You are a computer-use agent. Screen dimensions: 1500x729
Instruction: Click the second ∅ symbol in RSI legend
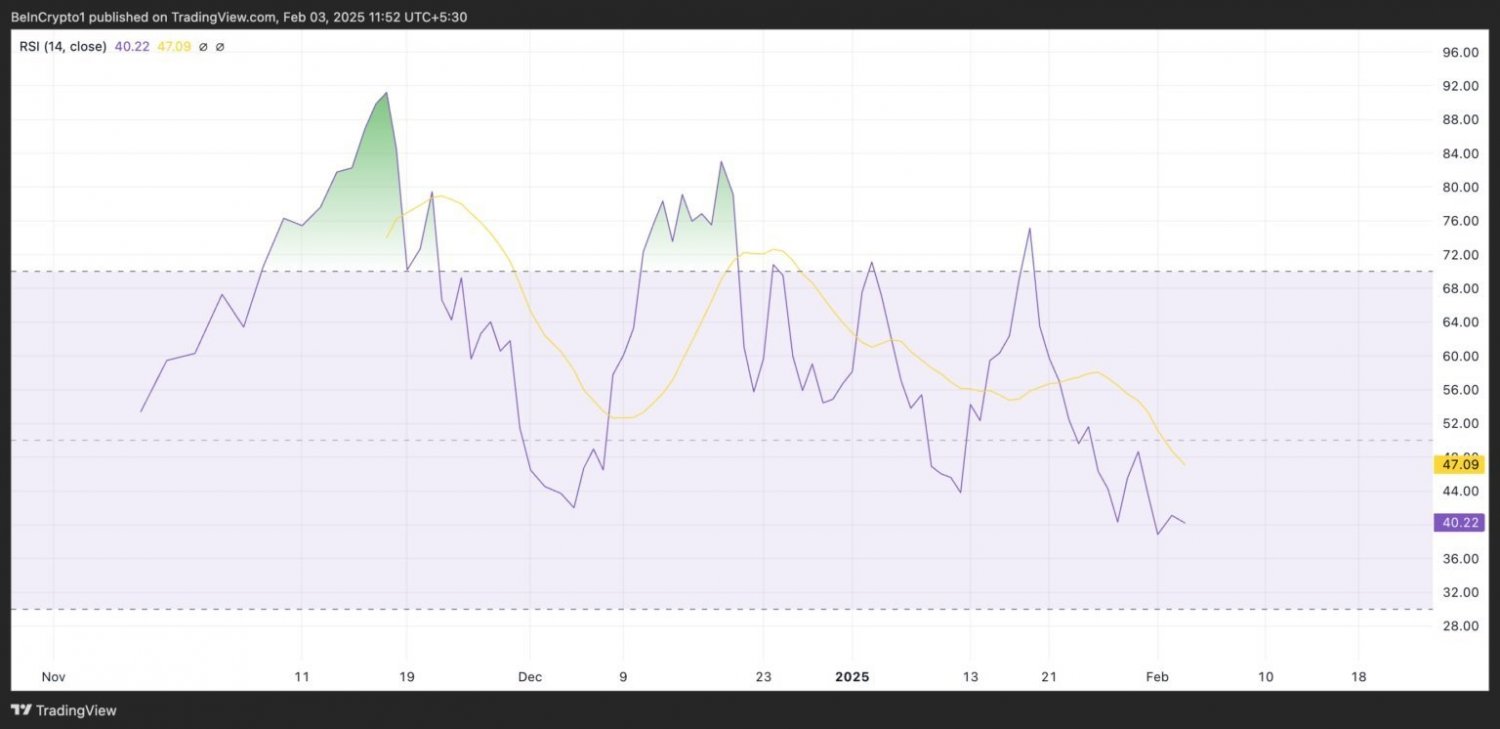pos(220,46)
